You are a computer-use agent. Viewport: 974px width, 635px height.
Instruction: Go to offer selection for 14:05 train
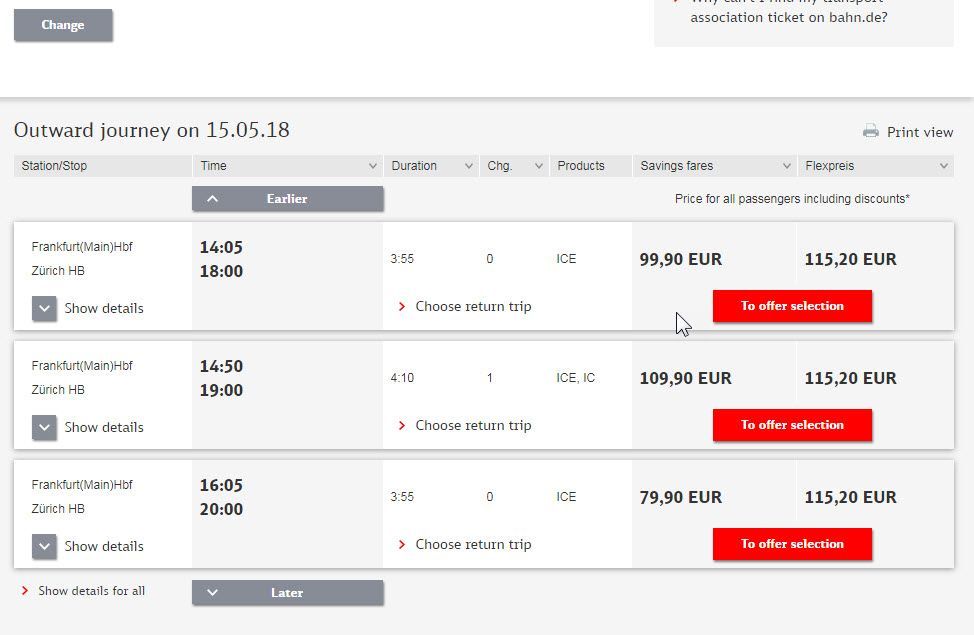pos(792,306)
